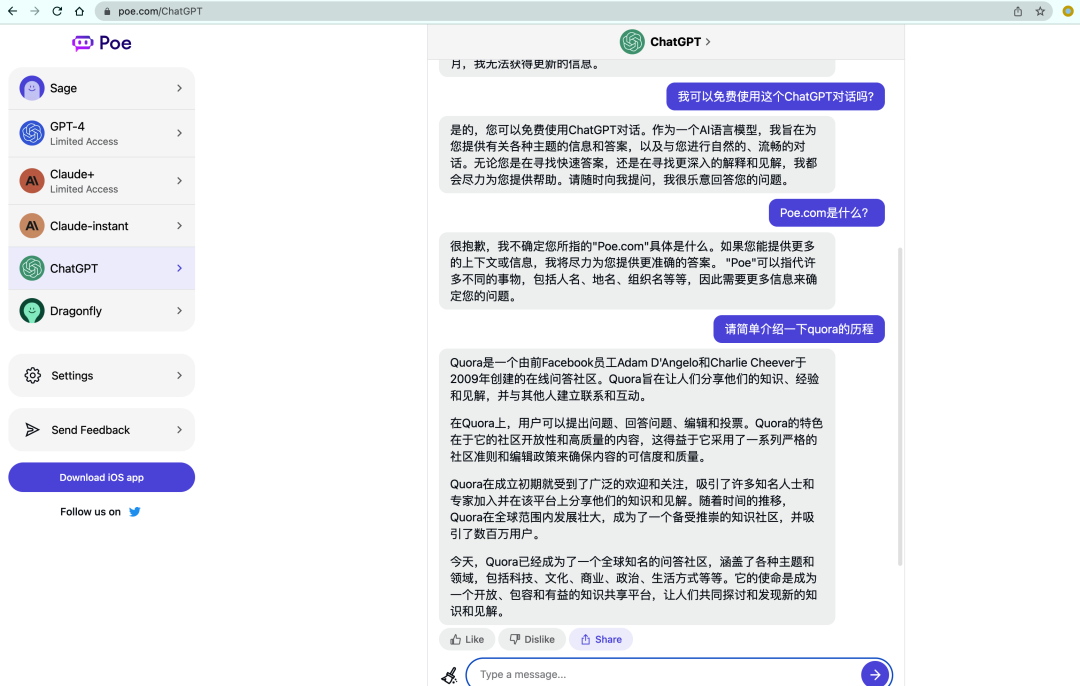Click the Claude-instant bot avatar
Image resolution: width=1080 pixels, height=686 pixels.
click(x=32, y=226)
